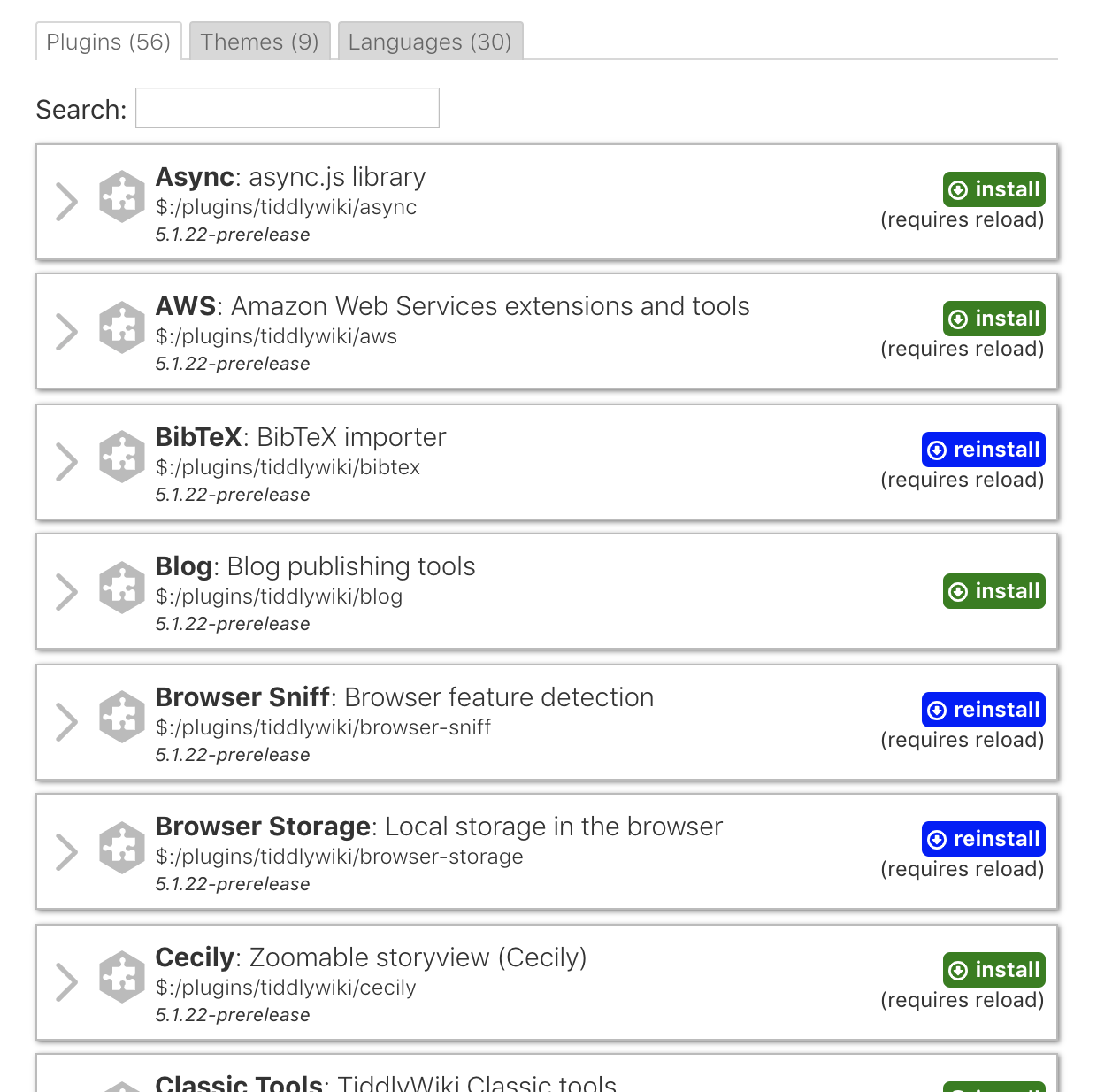The height and width of the screenshot is (1092, 1120).
Task: Click the Blog plugin puzzle icon
Action: click(121, 588)
